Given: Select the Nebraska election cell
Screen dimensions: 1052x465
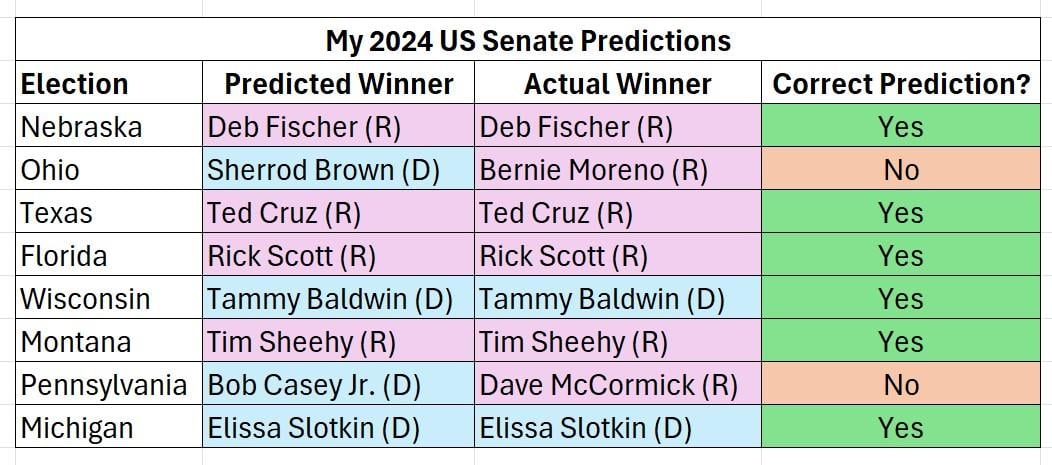Looking at the screenshot, I should 109,125.
